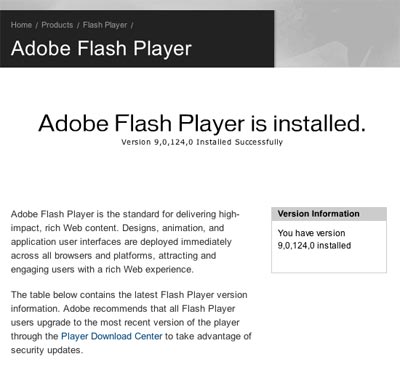The height and width of the screenshot is (367, 400).
Task: Click the empty area inside Version Information box
Action: coord(329,262)
